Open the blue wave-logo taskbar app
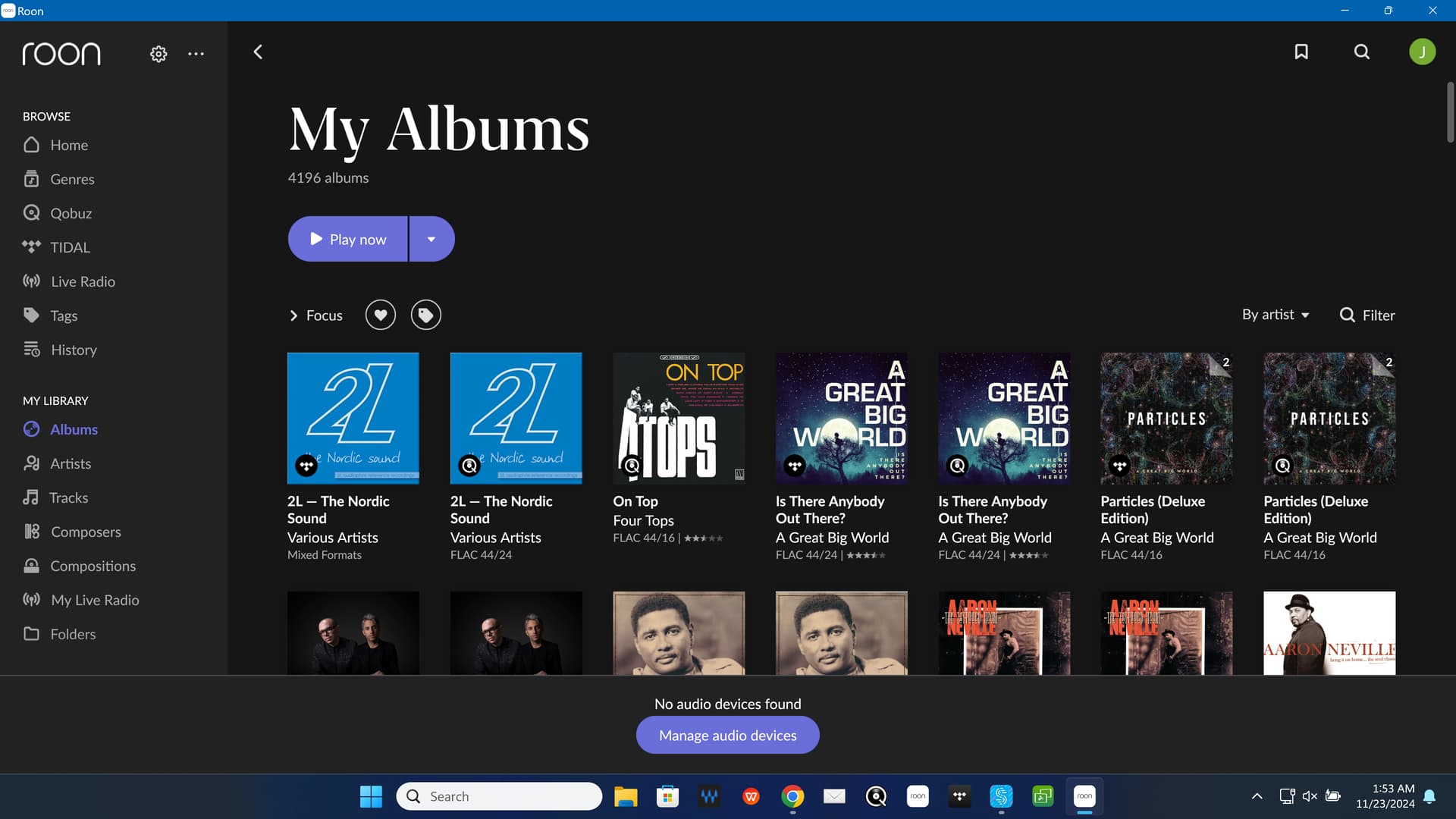This screenshot has width=1456, height=819. tap(709, 796)
